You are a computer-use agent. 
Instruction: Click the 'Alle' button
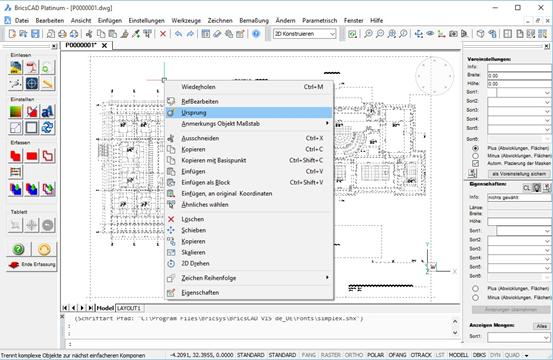click(x=541, y=326)
